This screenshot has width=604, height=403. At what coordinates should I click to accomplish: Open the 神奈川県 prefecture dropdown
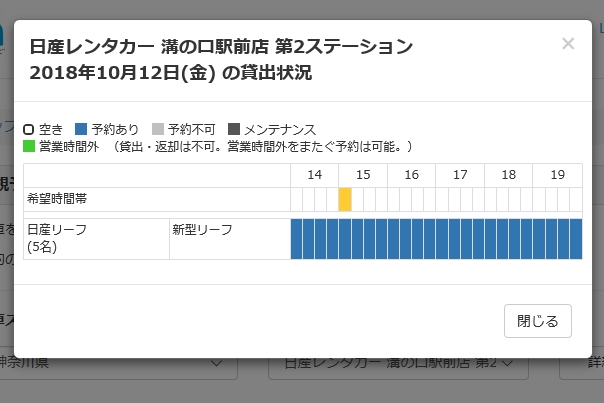tap(120, 364)
